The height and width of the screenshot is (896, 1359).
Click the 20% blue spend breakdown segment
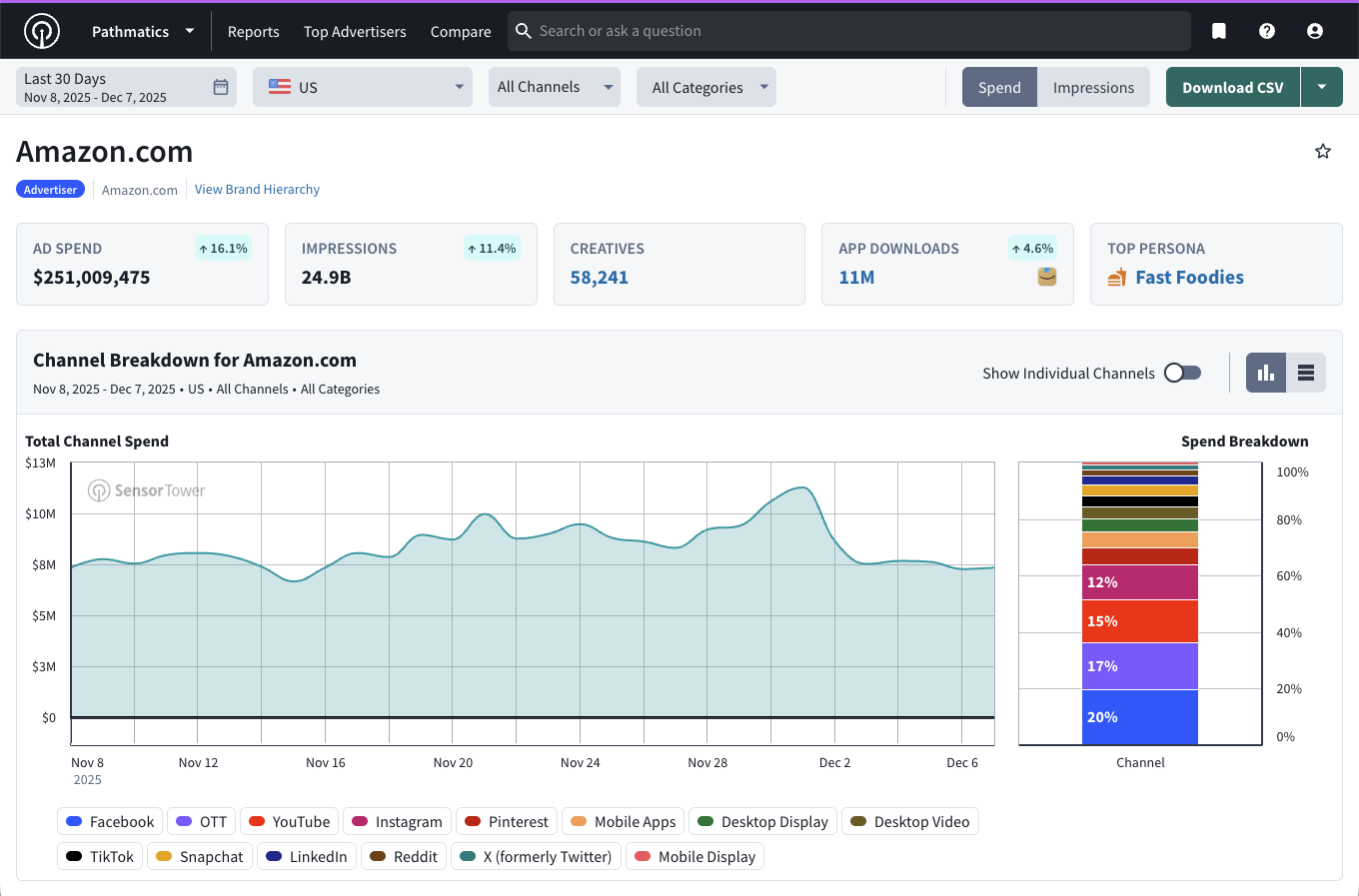coord(1140,717)
